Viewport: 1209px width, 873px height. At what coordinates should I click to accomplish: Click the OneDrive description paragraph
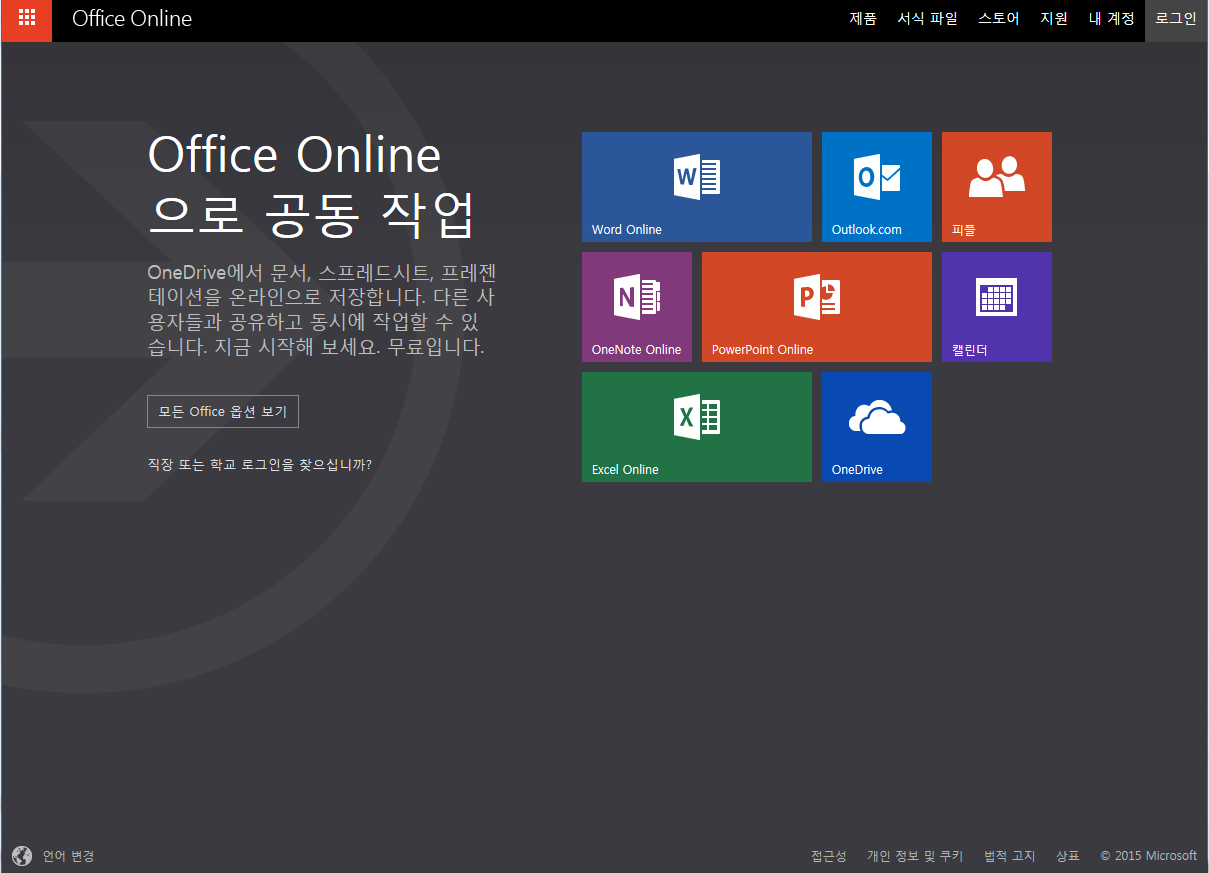point(322,310)
